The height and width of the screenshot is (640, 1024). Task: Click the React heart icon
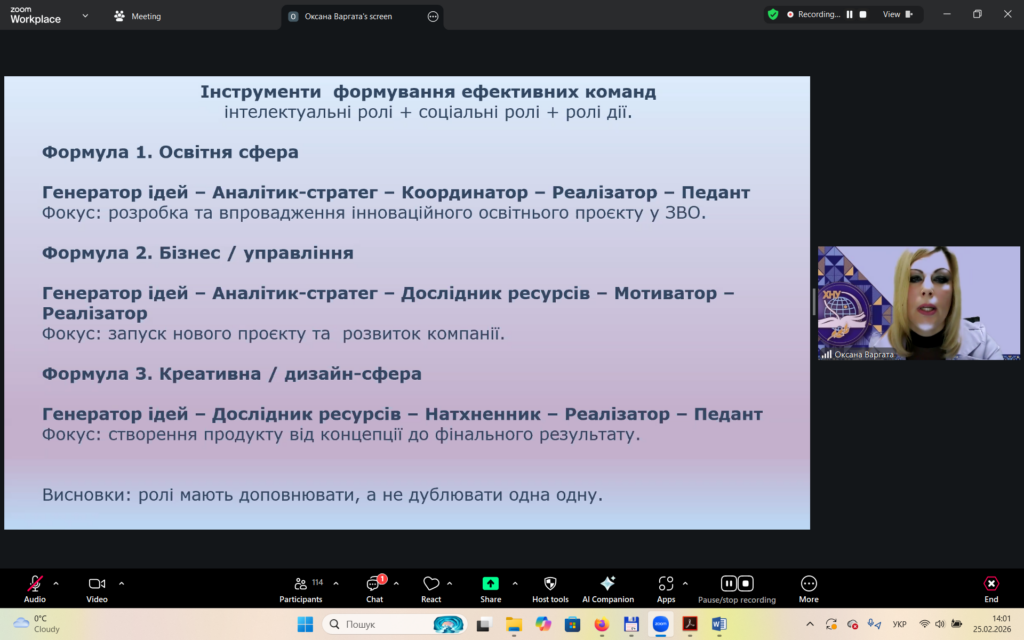point(431,584)
